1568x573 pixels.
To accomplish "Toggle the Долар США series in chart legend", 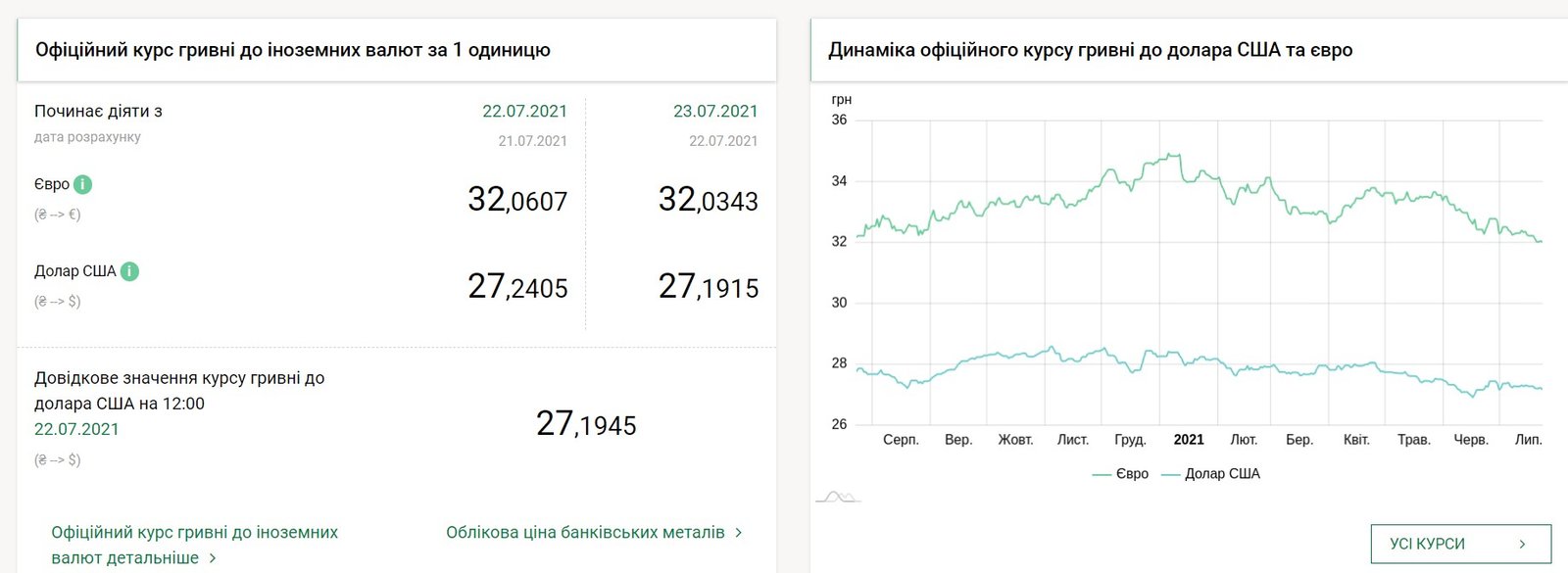I will (1210, 474).
